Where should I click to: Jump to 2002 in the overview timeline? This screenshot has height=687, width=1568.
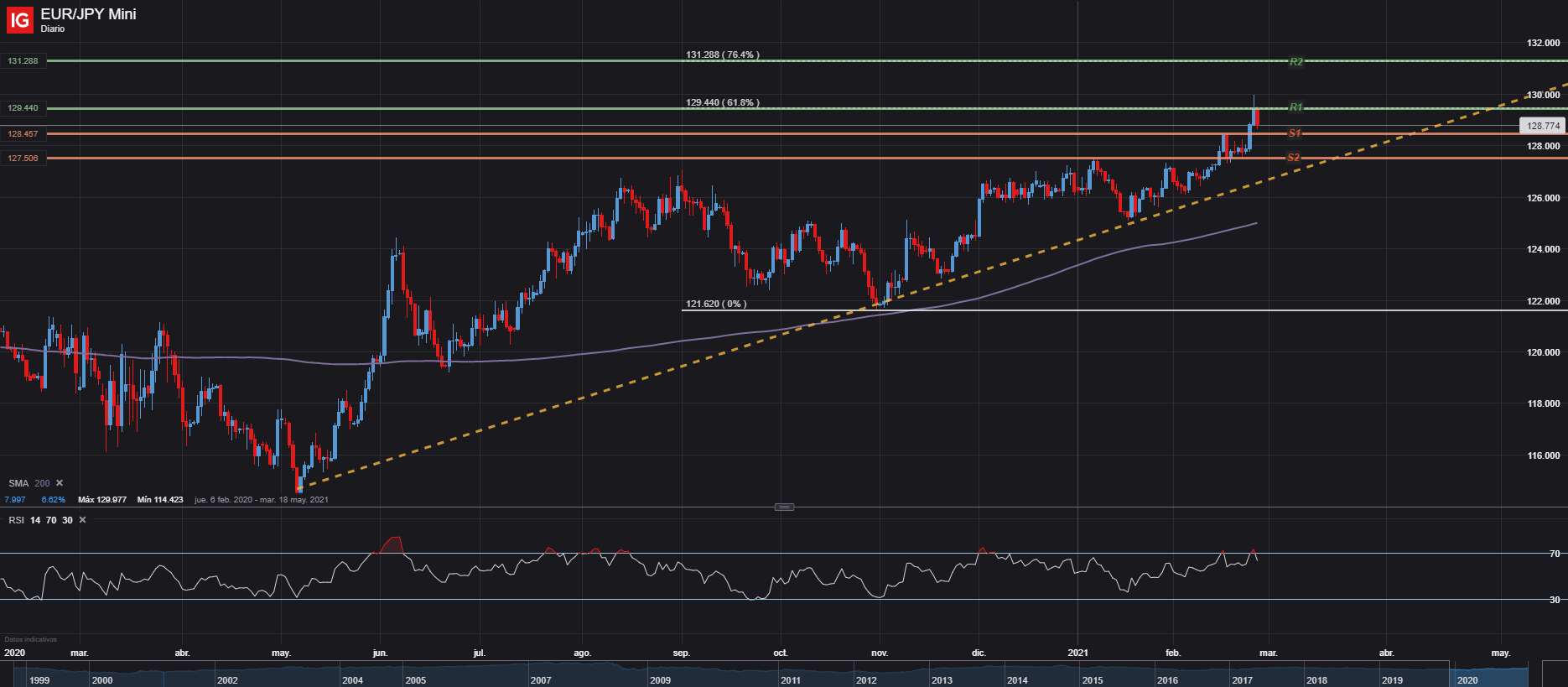(x=227, y=680)
